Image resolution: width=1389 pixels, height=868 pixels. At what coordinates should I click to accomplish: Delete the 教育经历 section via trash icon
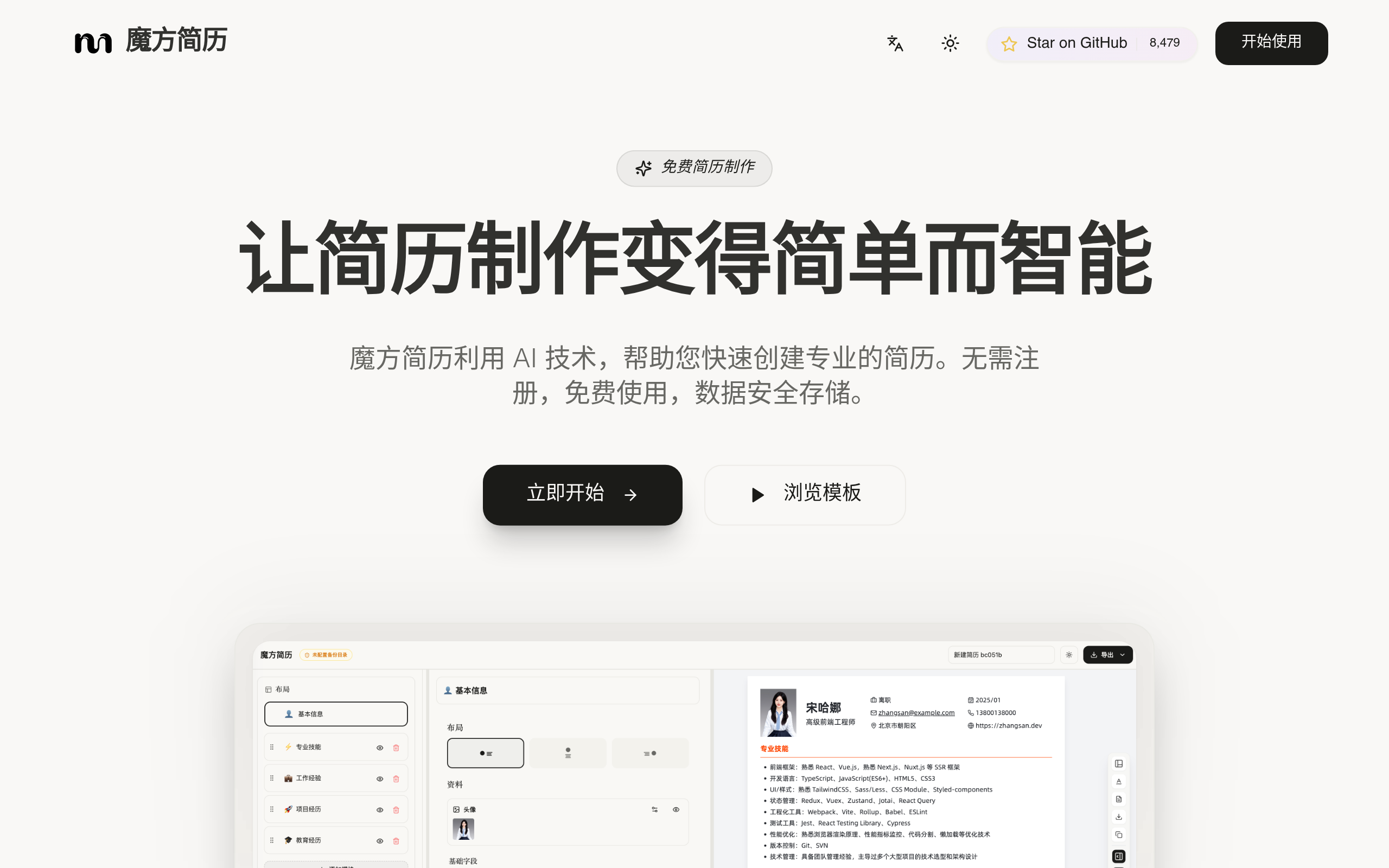[x=396, y=841]
